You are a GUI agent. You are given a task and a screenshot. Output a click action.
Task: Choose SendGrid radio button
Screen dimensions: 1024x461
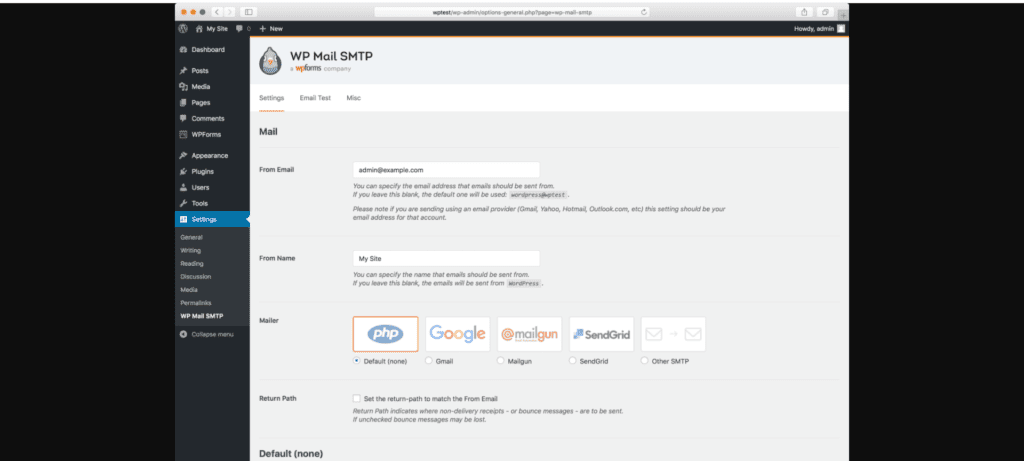coord(573,360)
